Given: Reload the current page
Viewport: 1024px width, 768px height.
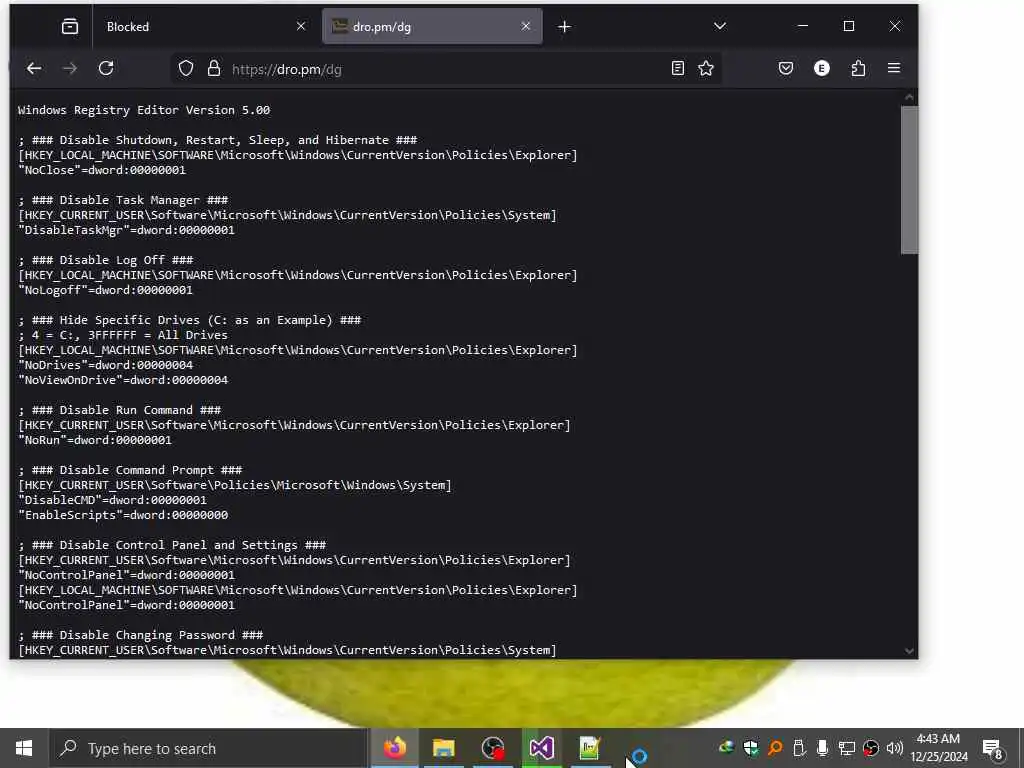Looking at the screenshot, I should 106,69.
